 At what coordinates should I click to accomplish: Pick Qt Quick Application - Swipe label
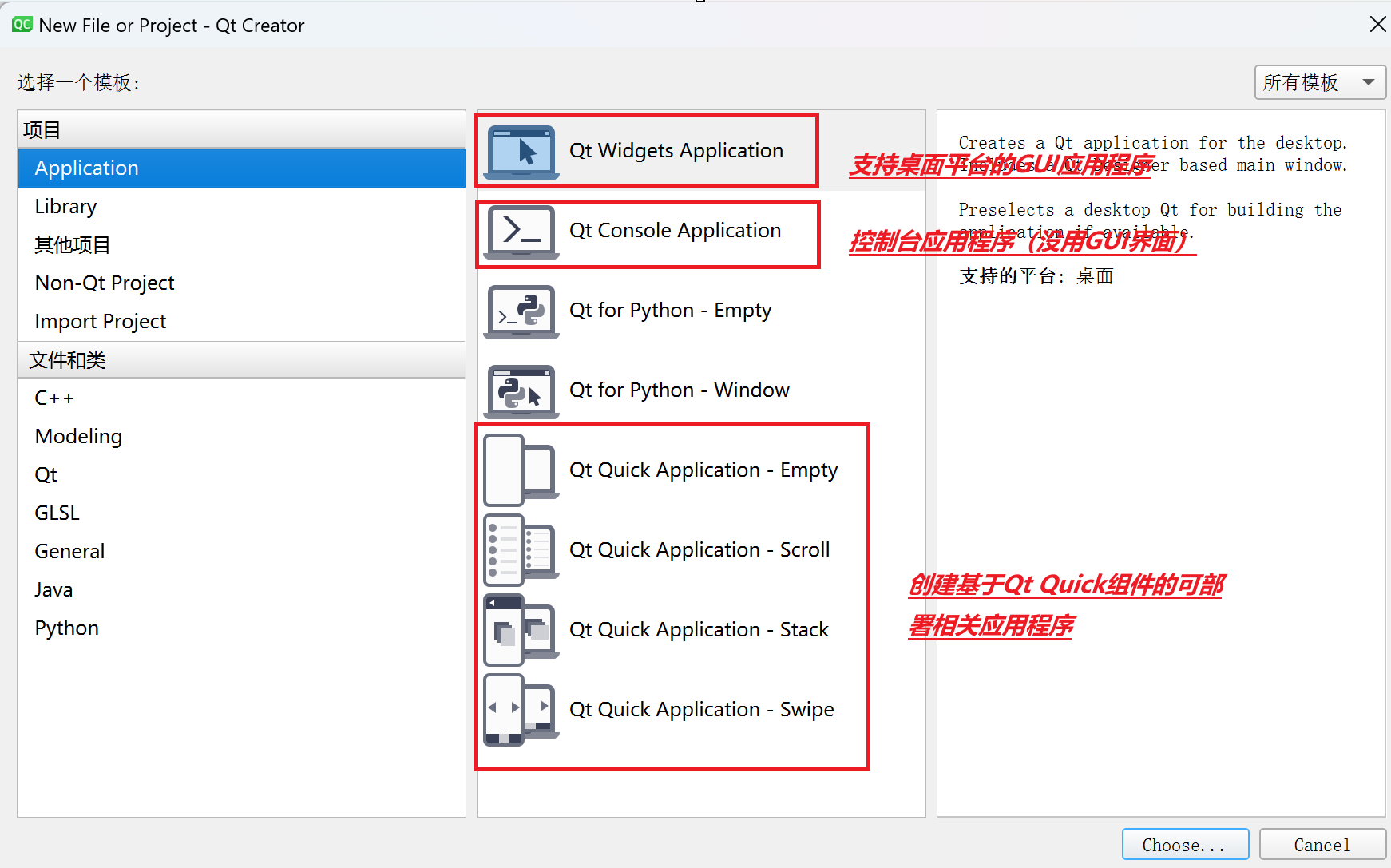(x=702, y=710)
